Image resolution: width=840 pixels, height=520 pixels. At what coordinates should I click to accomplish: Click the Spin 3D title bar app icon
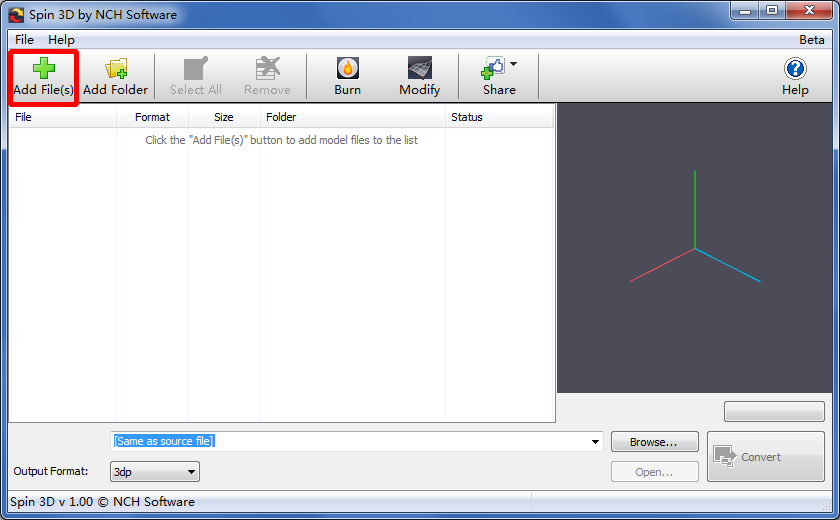(x=16, y=15)
